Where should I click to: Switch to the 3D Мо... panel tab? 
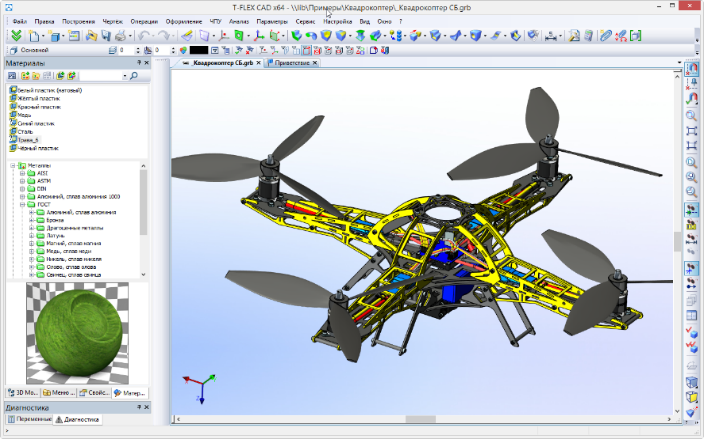click(x=23, y=393)
